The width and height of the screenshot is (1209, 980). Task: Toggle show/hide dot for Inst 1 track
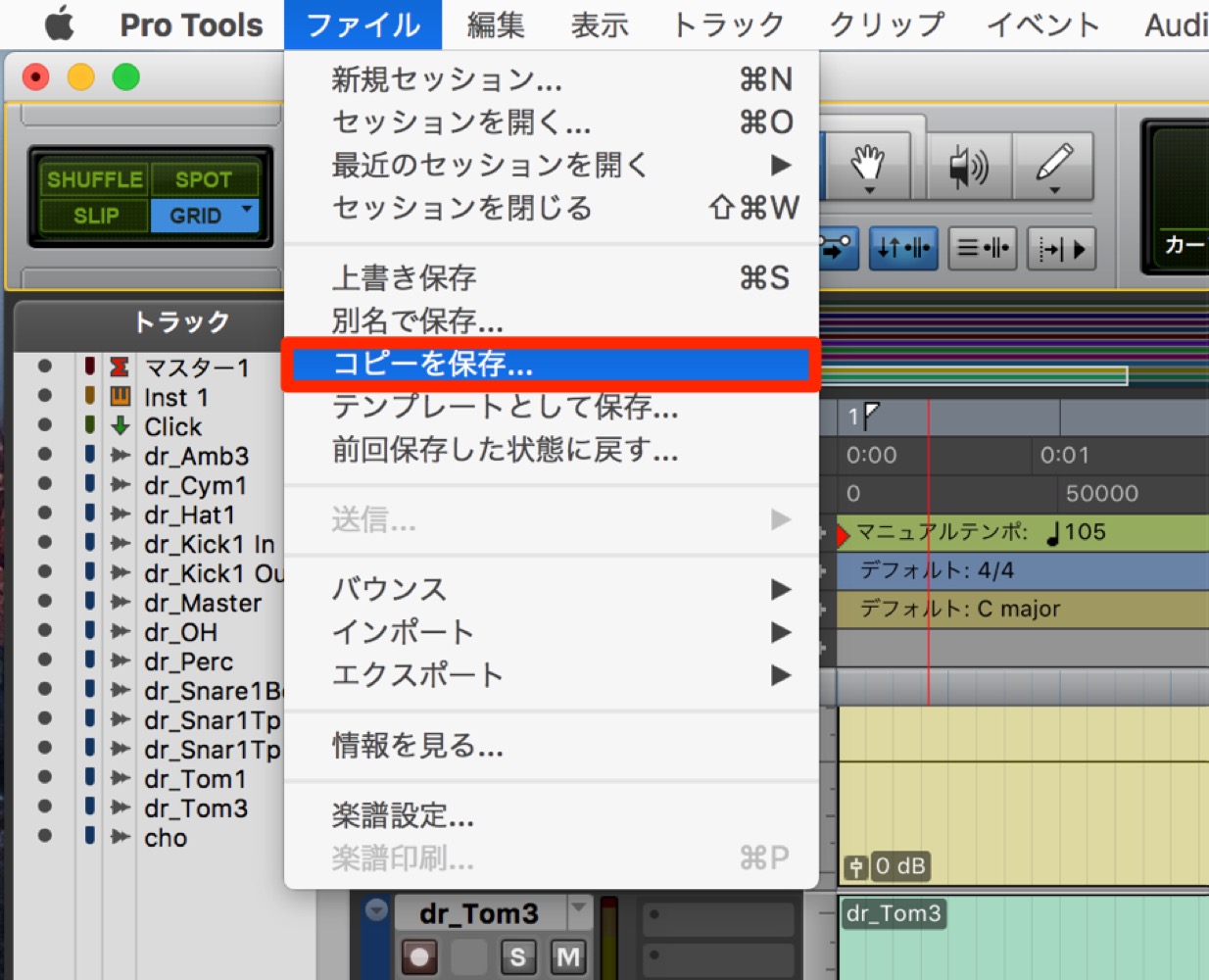[x=45, y=396]
